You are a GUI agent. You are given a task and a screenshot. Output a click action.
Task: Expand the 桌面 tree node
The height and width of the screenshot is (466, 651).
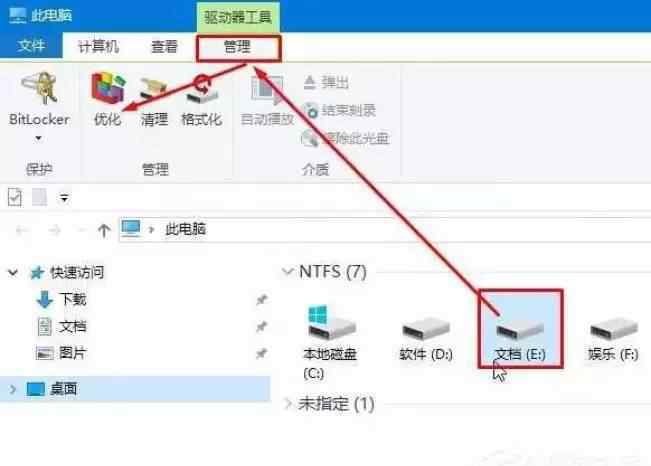coord(13,389)
